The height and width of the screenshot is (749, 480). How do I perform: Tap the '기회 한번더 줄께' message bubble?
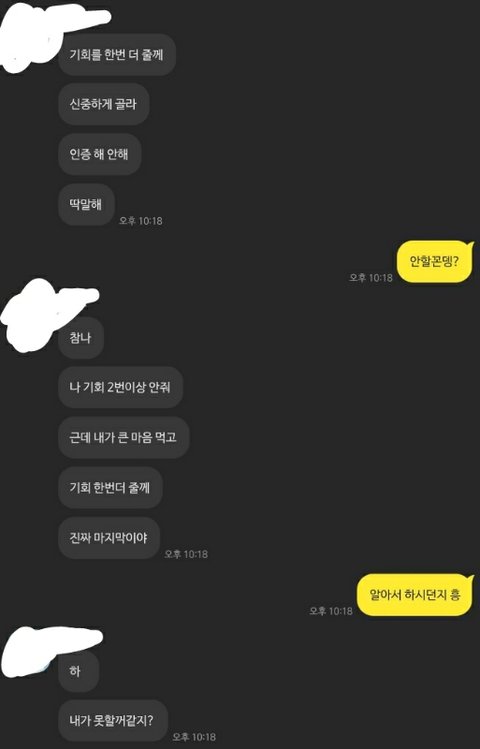110,488
